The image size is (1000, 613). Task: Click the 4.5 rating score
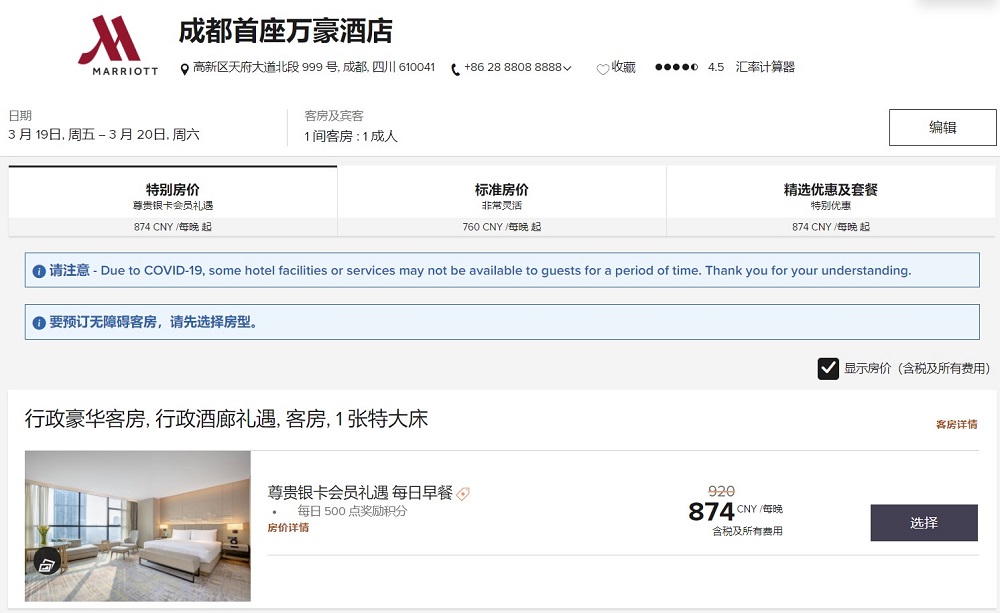(x=716, y=67)
